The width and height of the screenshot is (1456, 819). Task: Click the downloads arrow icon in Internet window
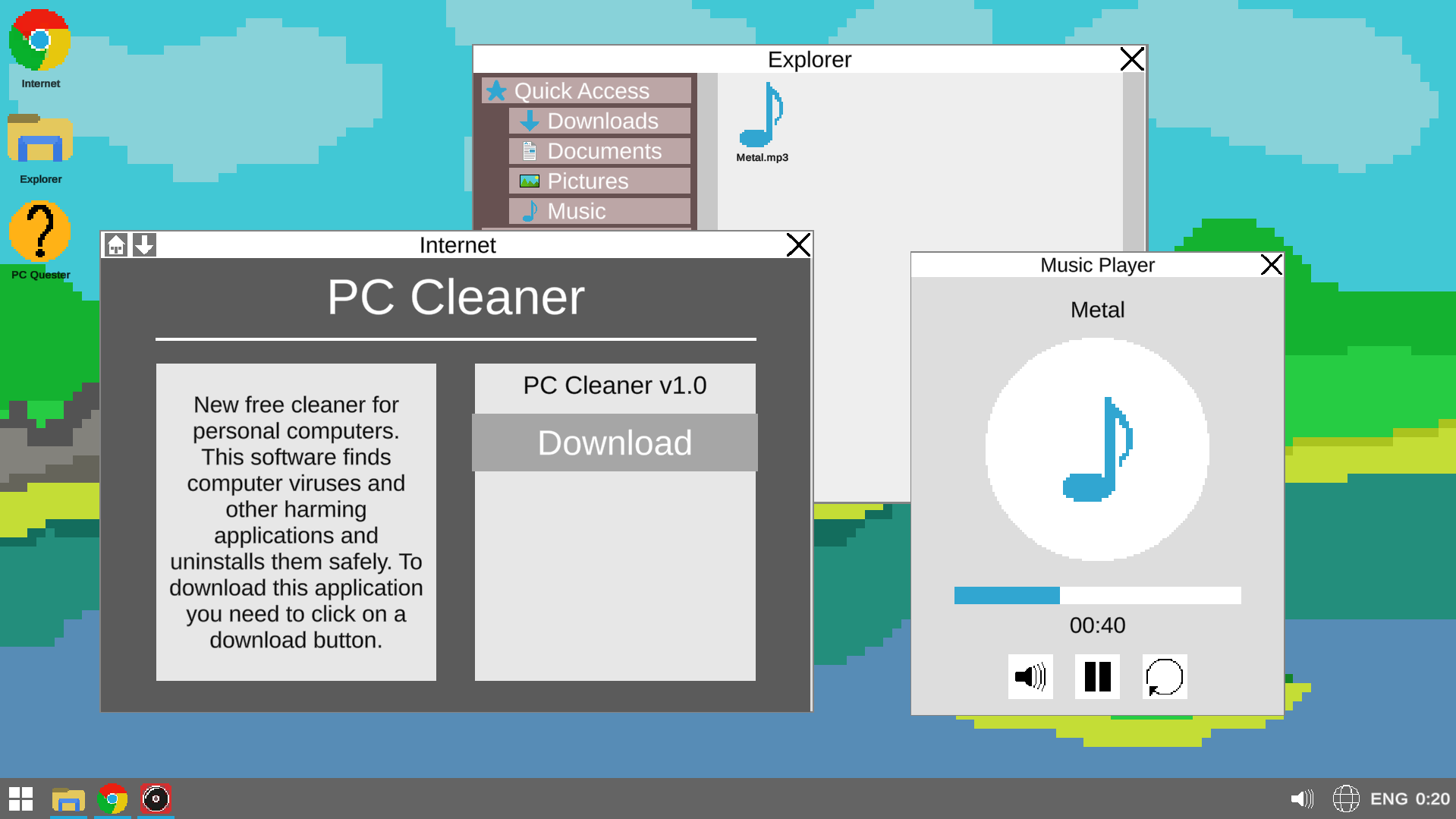pos(144,245)
